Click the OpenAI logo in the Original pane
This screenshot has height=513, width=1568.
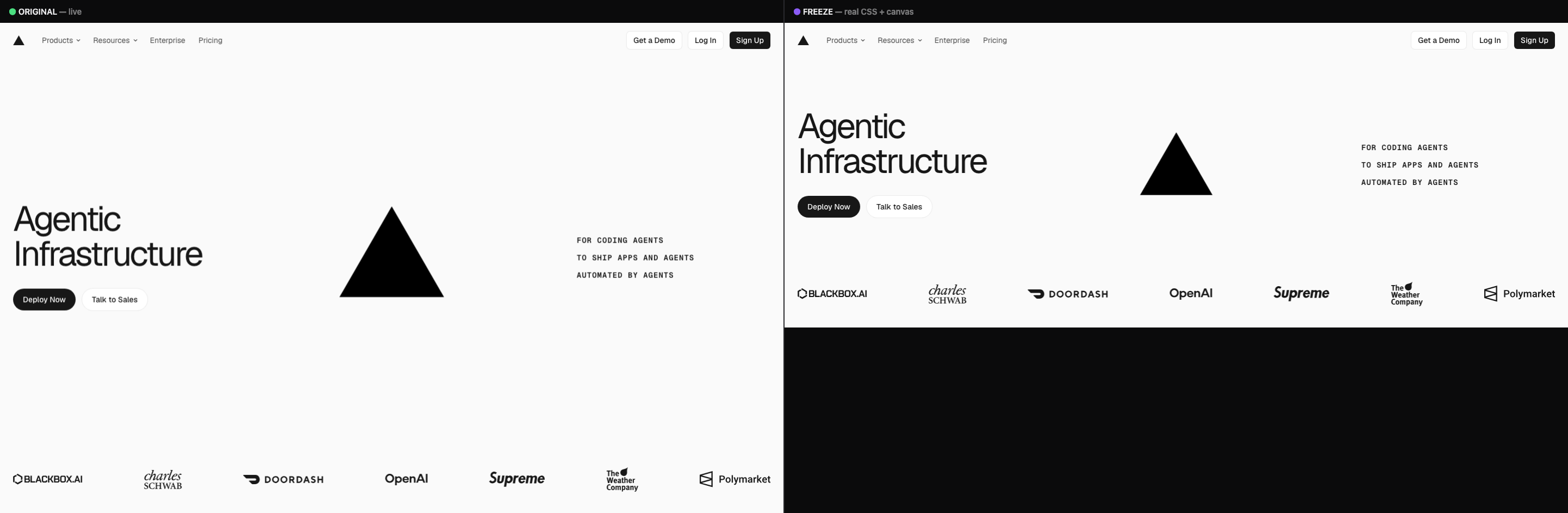click(x=407, y=478)
